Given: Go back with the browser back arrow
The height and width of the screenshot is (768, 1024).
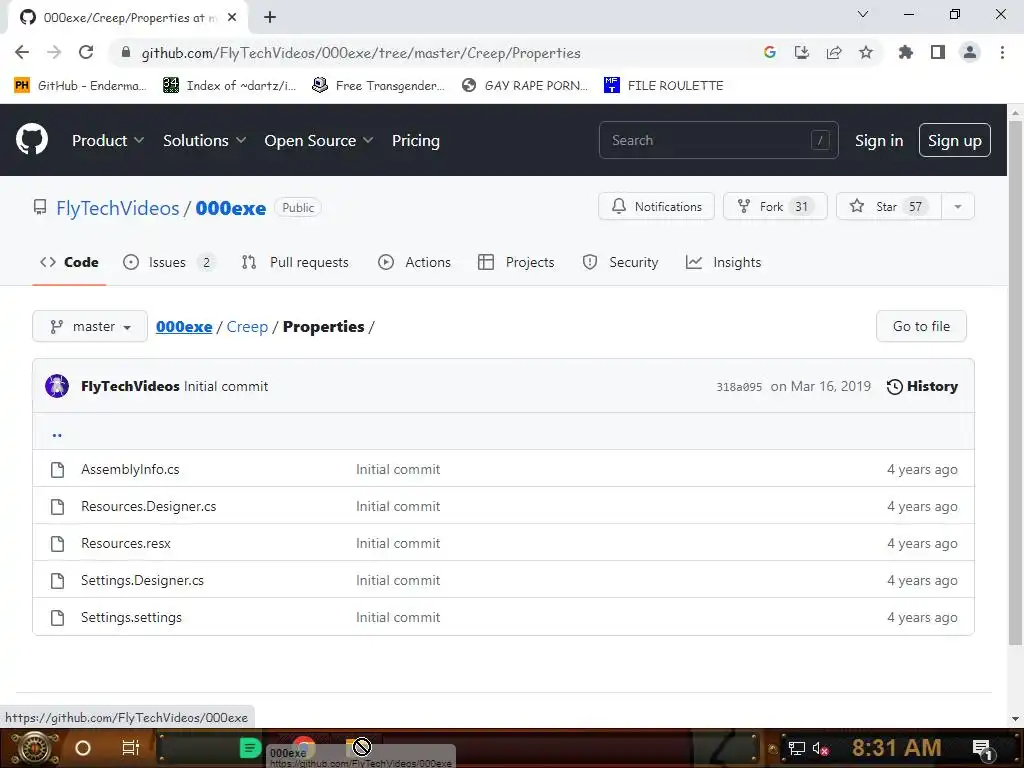Looking at the screenshot, I should point(22,52).
